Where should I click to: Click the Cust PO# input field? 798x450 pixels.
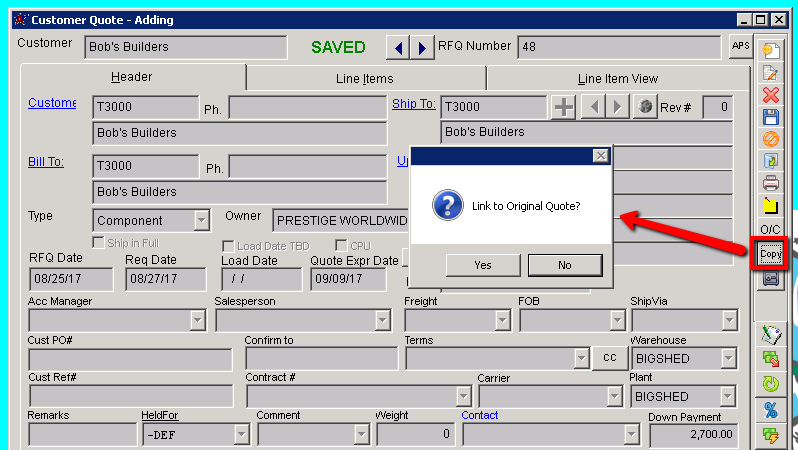(x=130, y=359)
